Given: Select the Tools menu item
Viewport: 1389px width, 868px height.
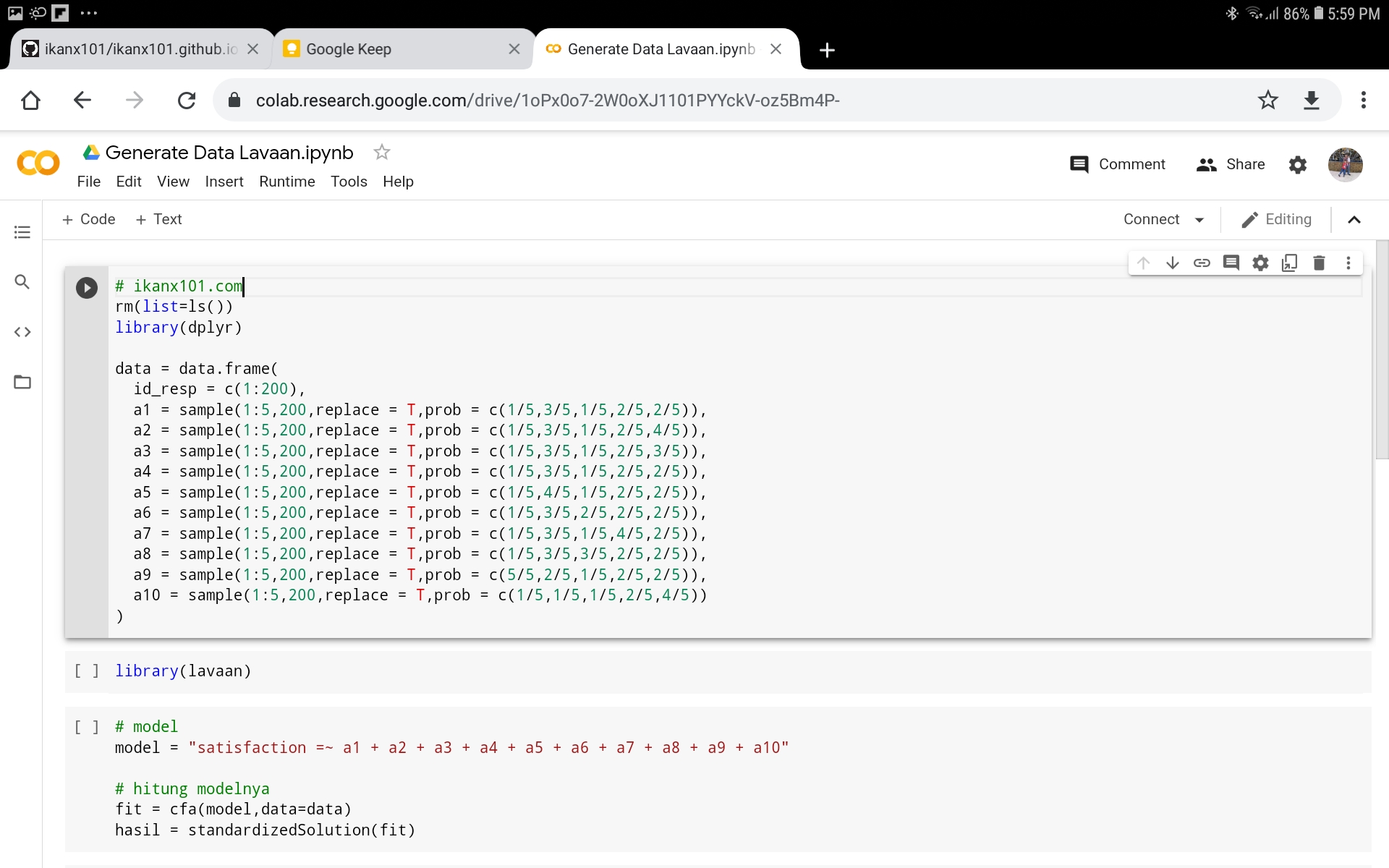Looking at the screenshot, I should 348,181.
